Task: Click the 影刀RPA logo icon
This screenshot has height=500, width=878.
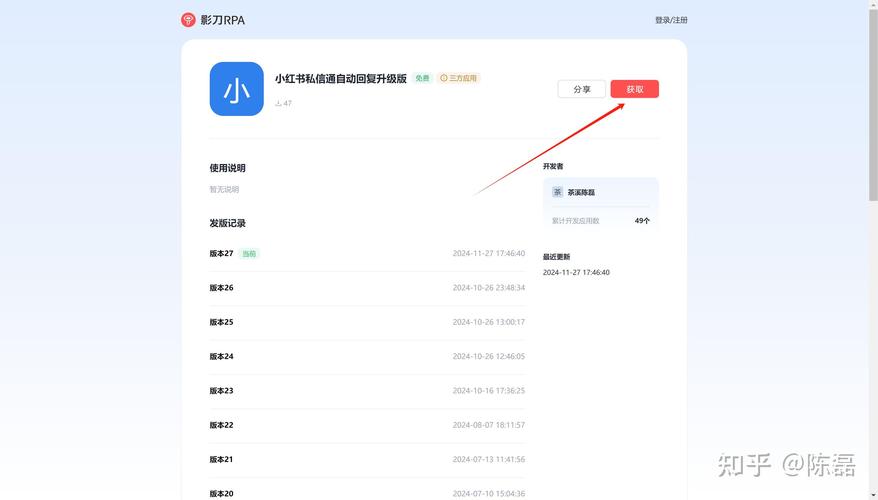Action: [188, 20]
